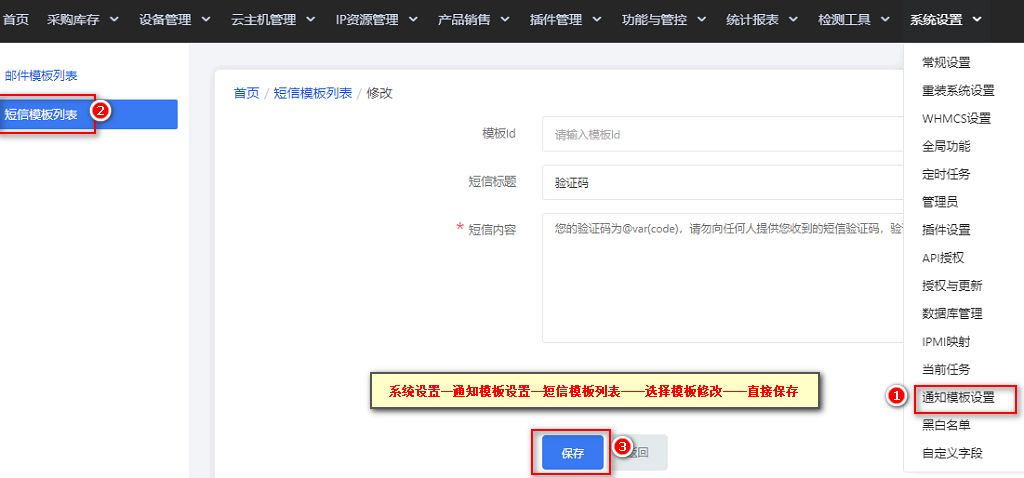Expand the 设备管理 menu
The height and width of the screenshot is (478, 1024).
174,20
